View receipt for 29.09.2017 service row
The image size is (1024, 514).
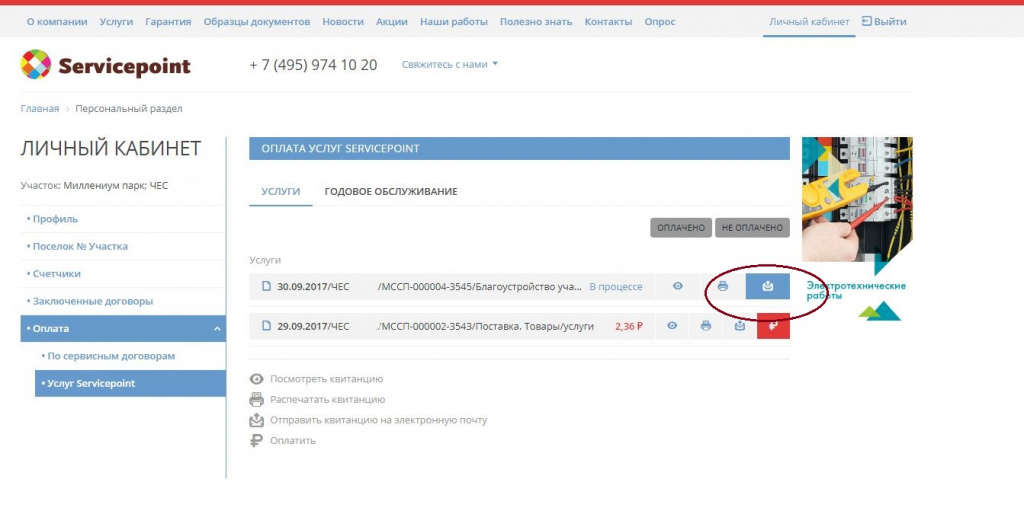(x=672, y=326)
